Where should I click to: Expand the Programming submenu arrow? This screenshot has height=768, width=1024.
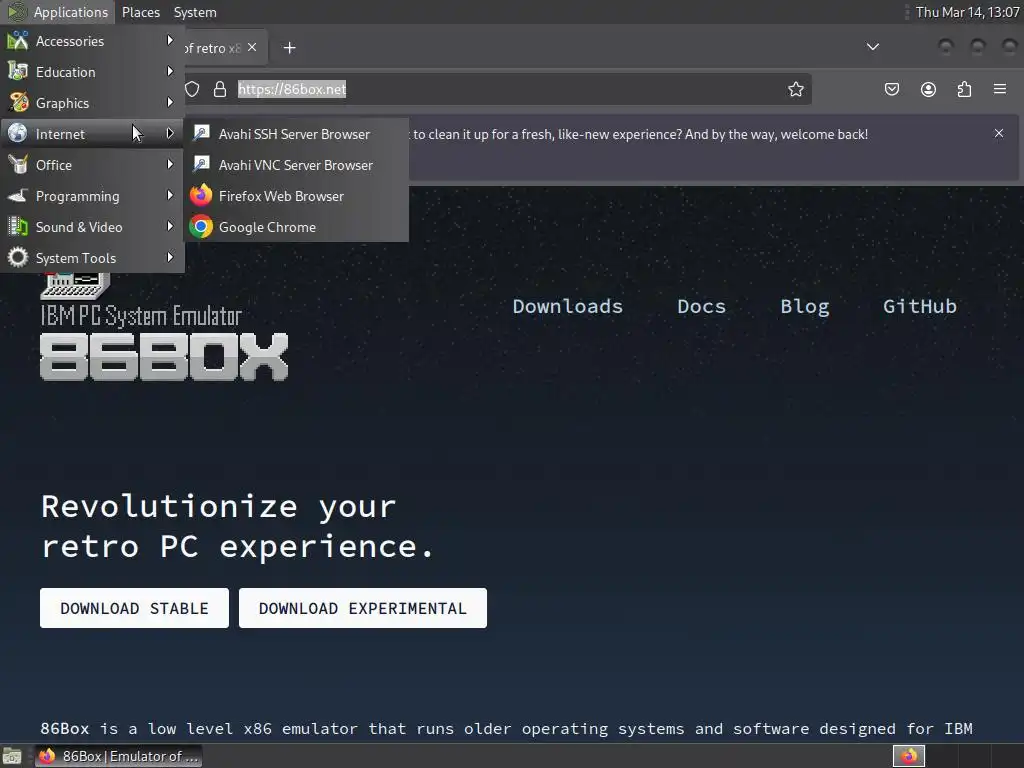point(170,195)
